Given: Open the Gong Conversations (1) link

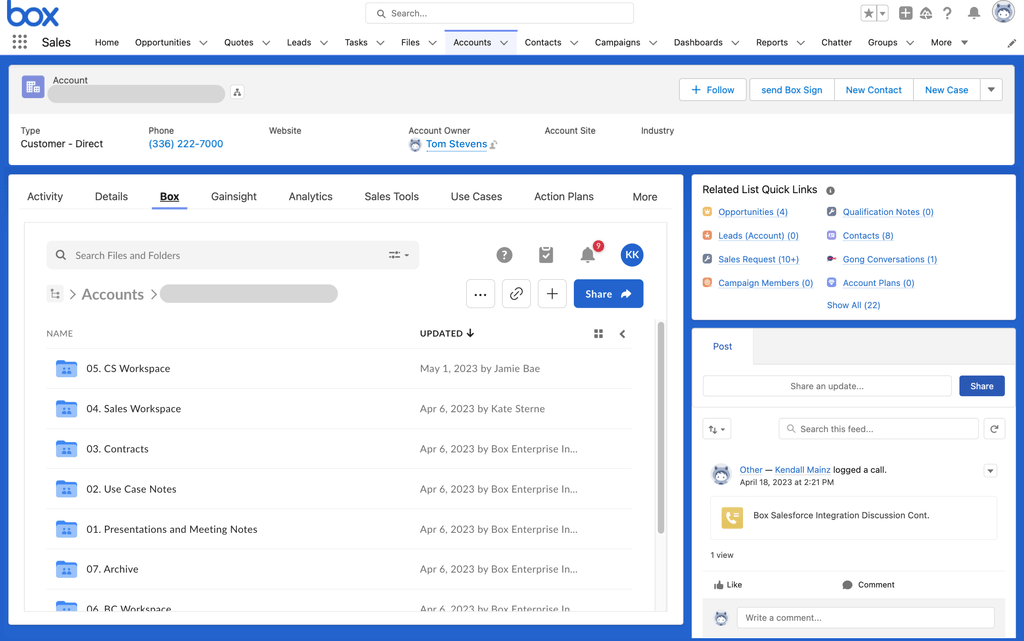Looking at the screenshot, I should (x=889, y=259).
